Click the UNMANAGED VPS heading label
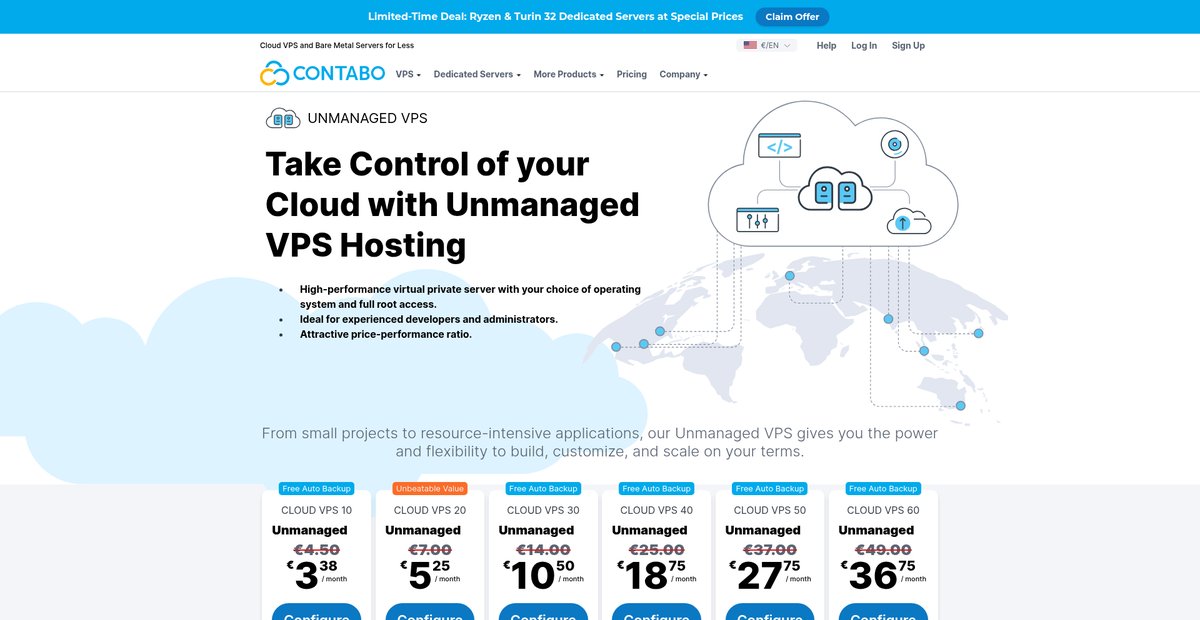The width and height of the screenshot is (1200, 620). pos(367,118)
